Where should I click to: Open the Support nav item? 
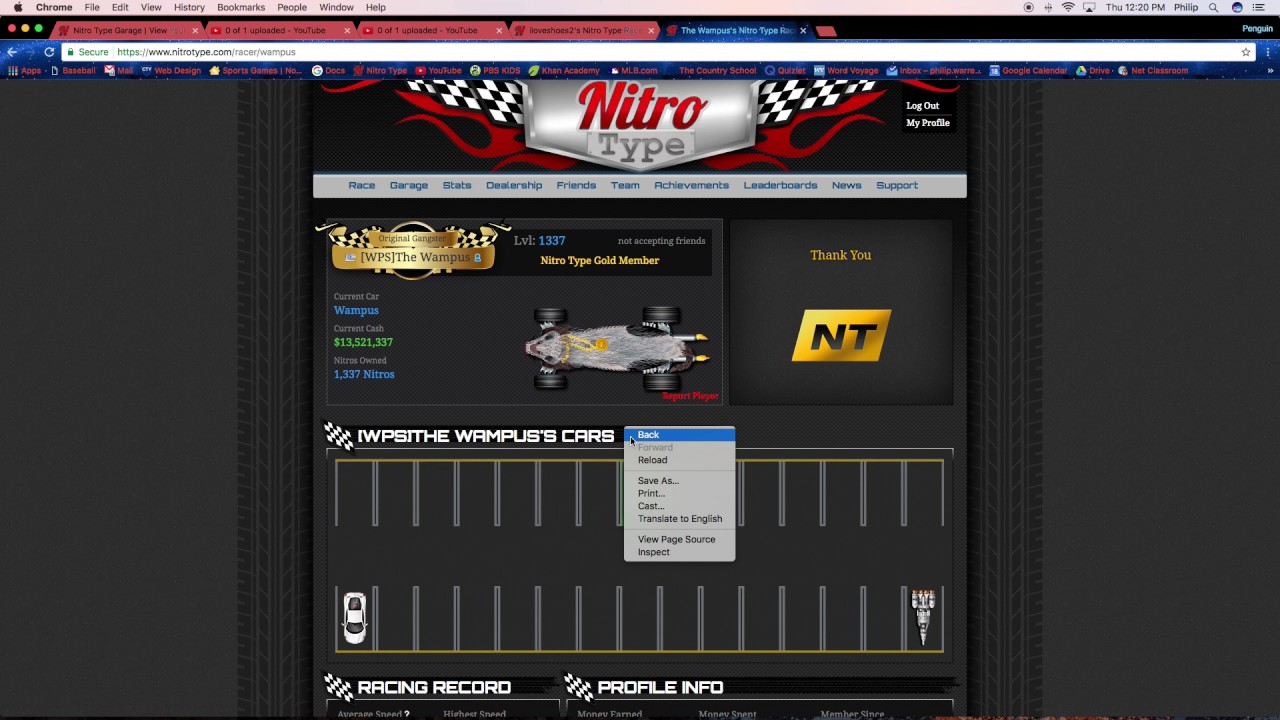point(897,185)
